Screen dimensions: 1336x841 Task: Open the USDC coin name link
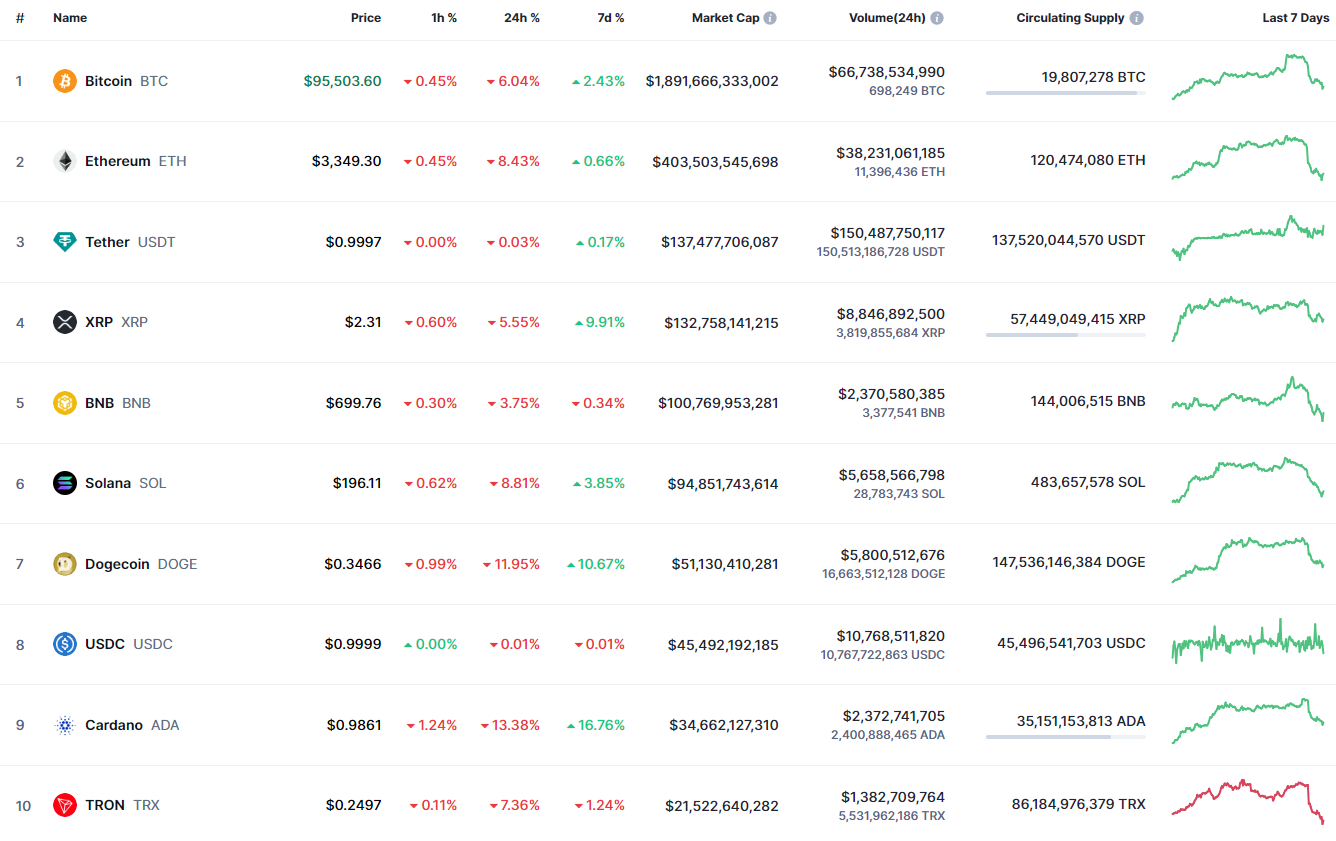(105, 644)
